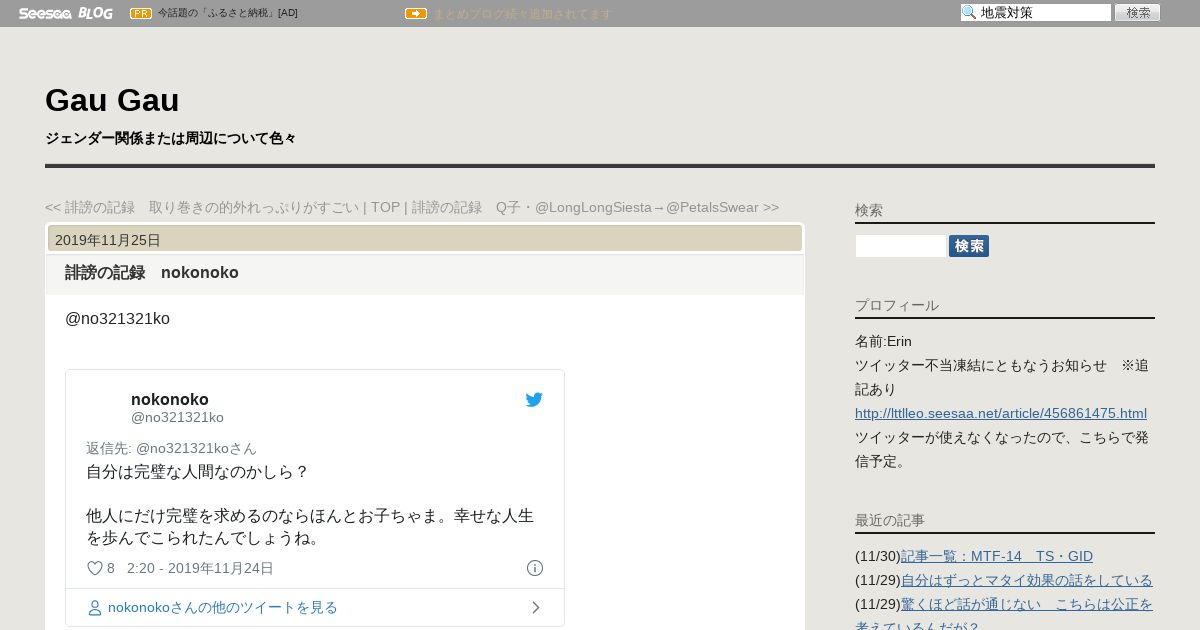
Task: Open nokonokoさんの他のツイートを見る link
Action: 223,608
